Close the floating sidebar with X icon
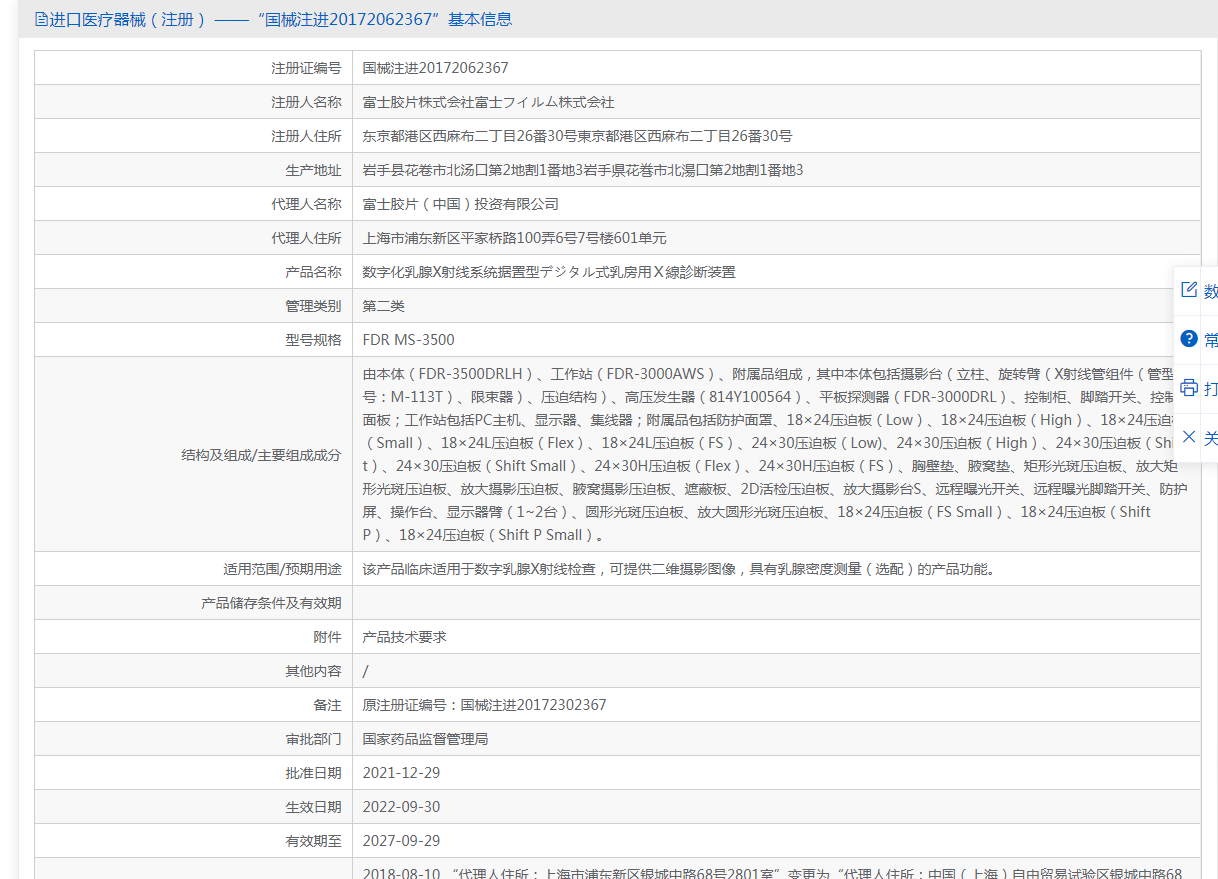 click(x=1189, y=436)
